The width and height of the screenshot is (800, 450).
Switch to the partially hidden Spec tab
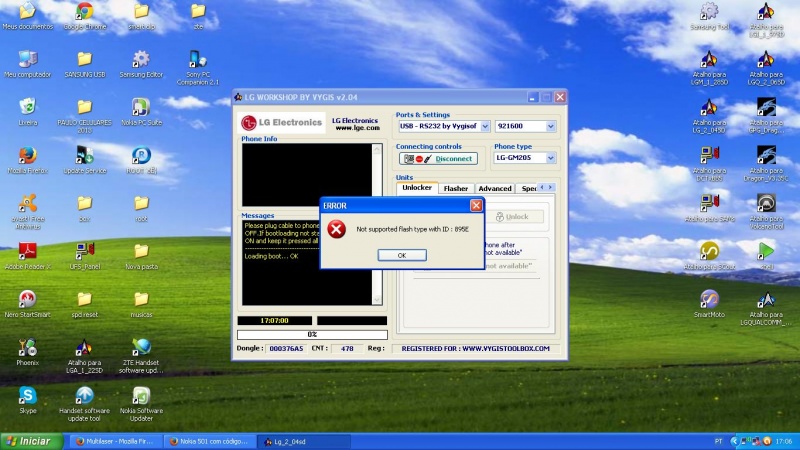click(x=527, y=189)
